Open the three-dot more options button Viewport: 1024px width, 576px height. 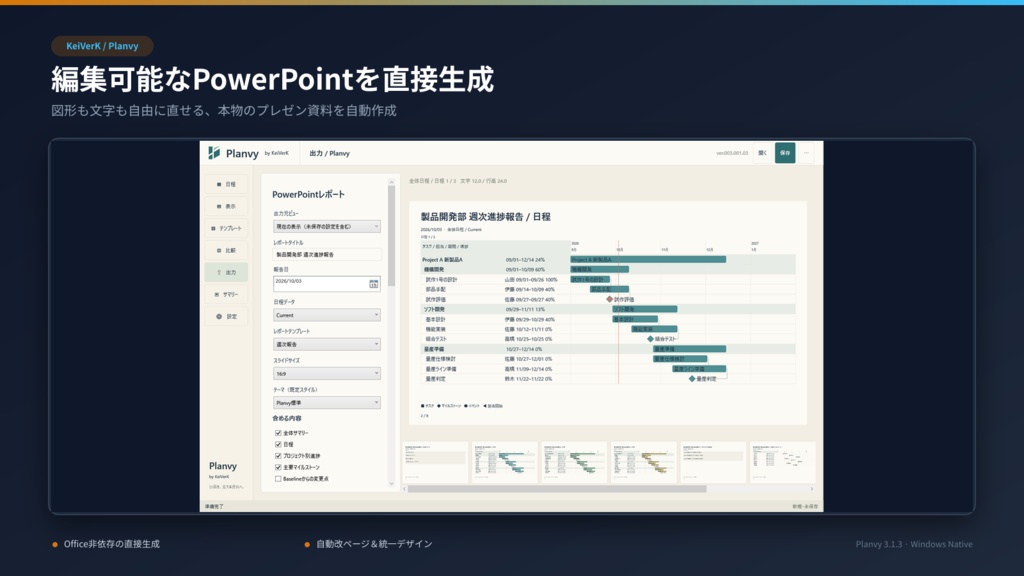tap(806, 153)
